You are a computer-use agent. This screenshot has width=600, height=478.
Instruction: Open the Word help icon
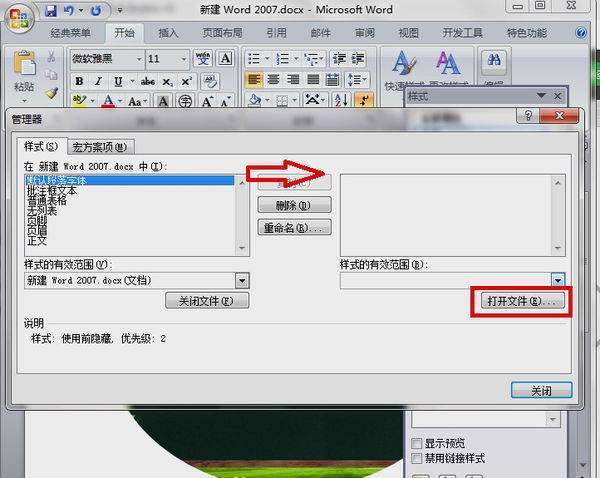581,33
